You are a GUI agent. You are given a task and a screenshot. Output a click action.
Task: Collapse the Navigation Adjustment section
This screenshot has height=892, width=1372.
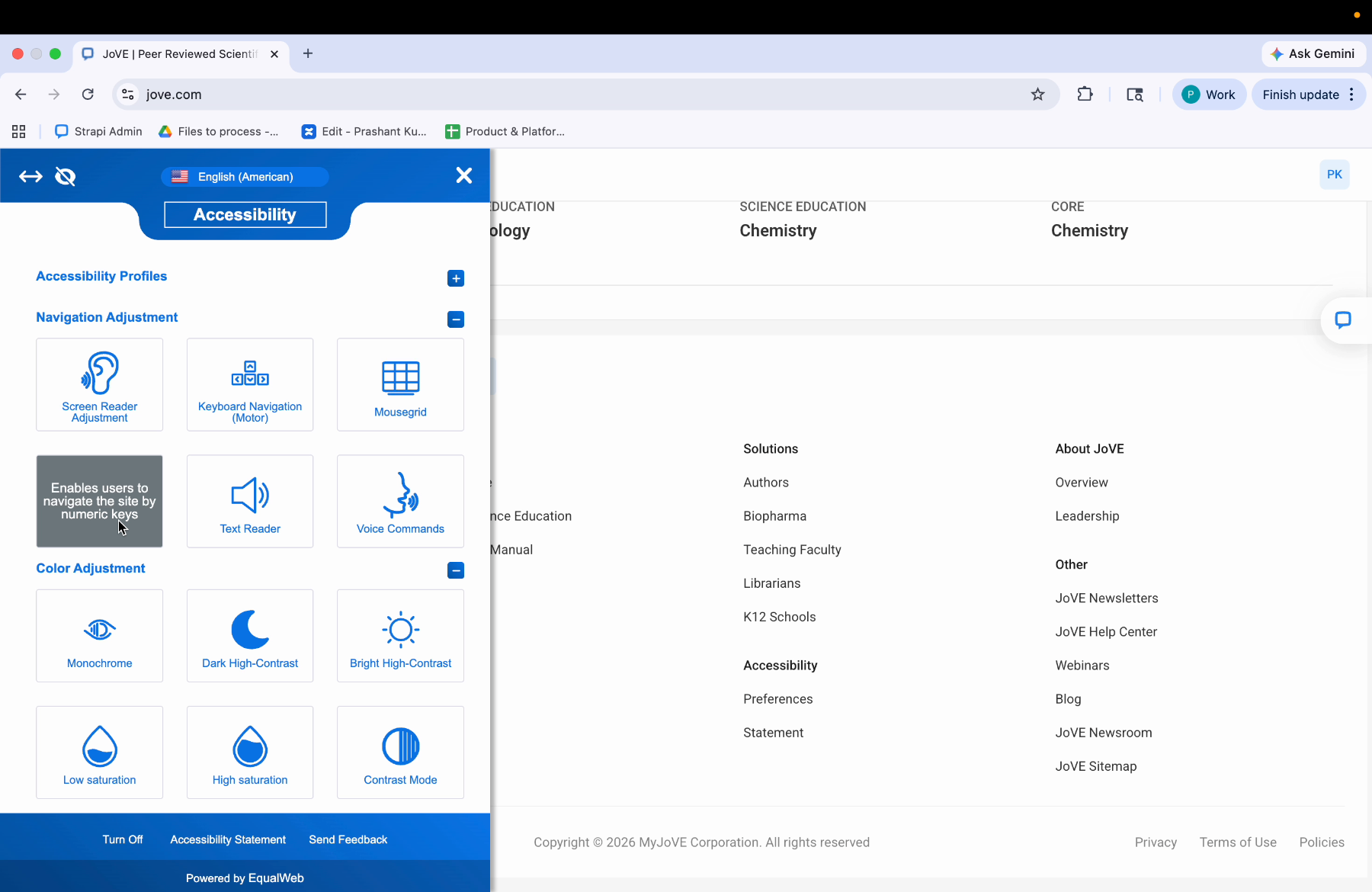456,319
